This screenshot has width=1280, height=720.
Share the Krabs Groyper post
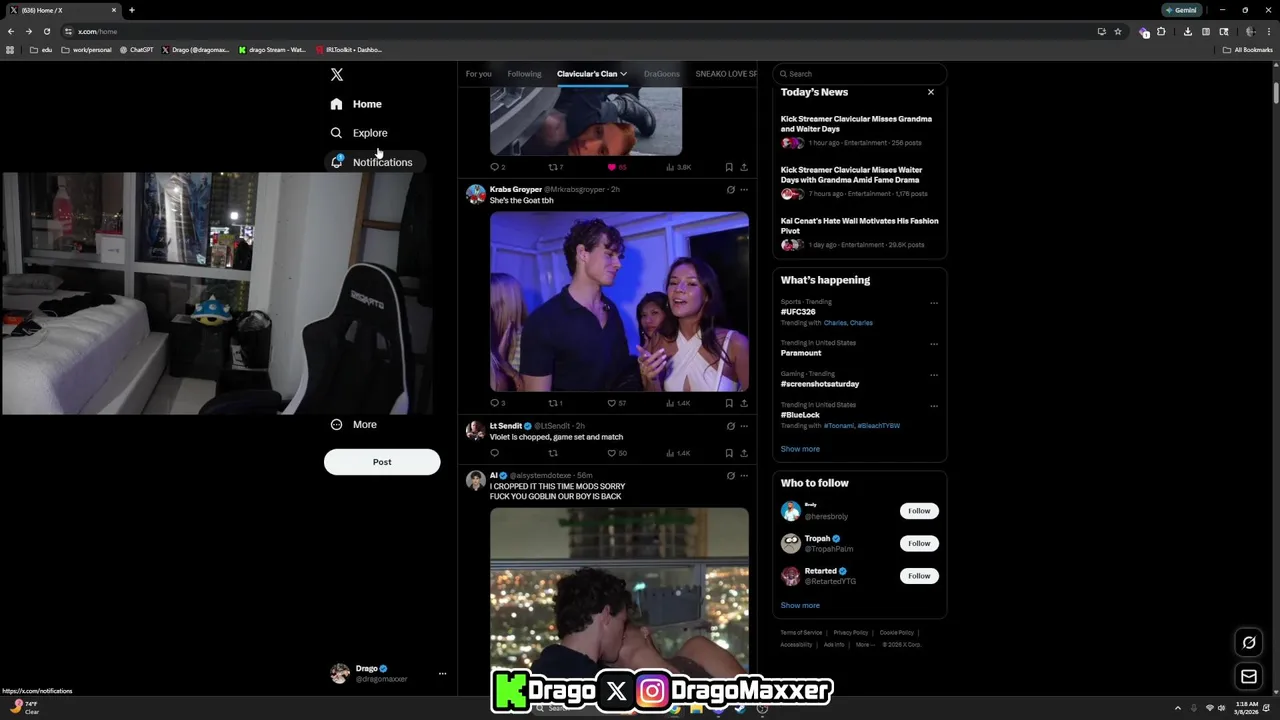[x=744, y=403]
